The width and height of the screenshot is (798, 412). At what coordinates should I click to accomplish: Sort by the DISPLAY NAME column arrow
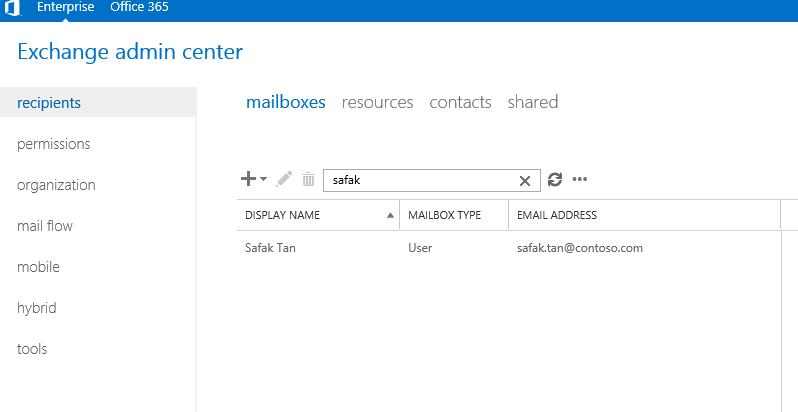coord(390,216)
